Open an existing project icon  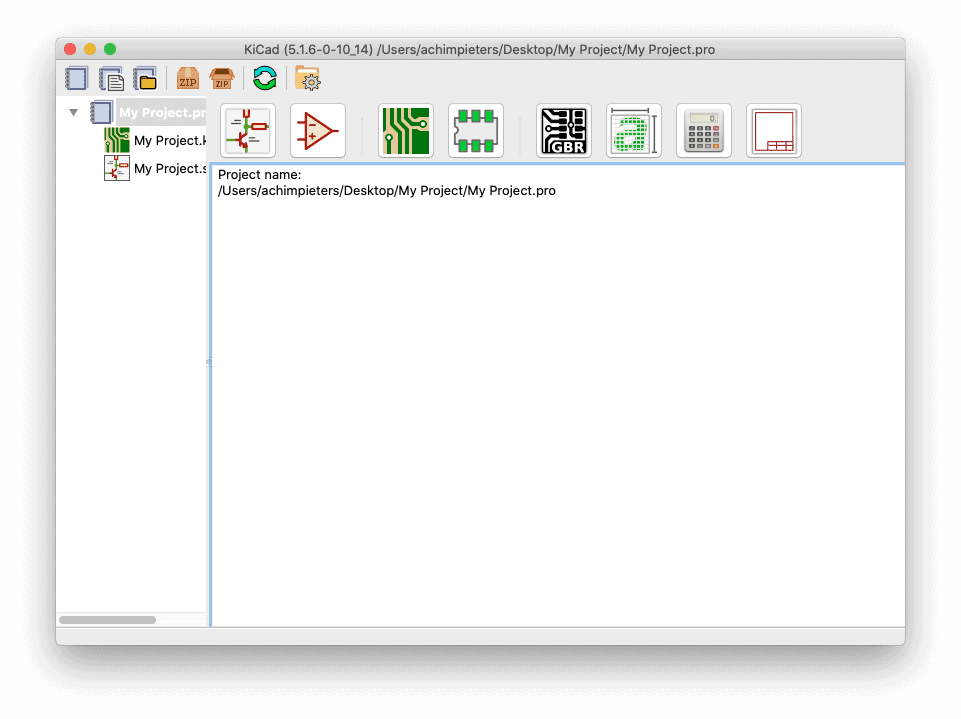click(146, 78)
